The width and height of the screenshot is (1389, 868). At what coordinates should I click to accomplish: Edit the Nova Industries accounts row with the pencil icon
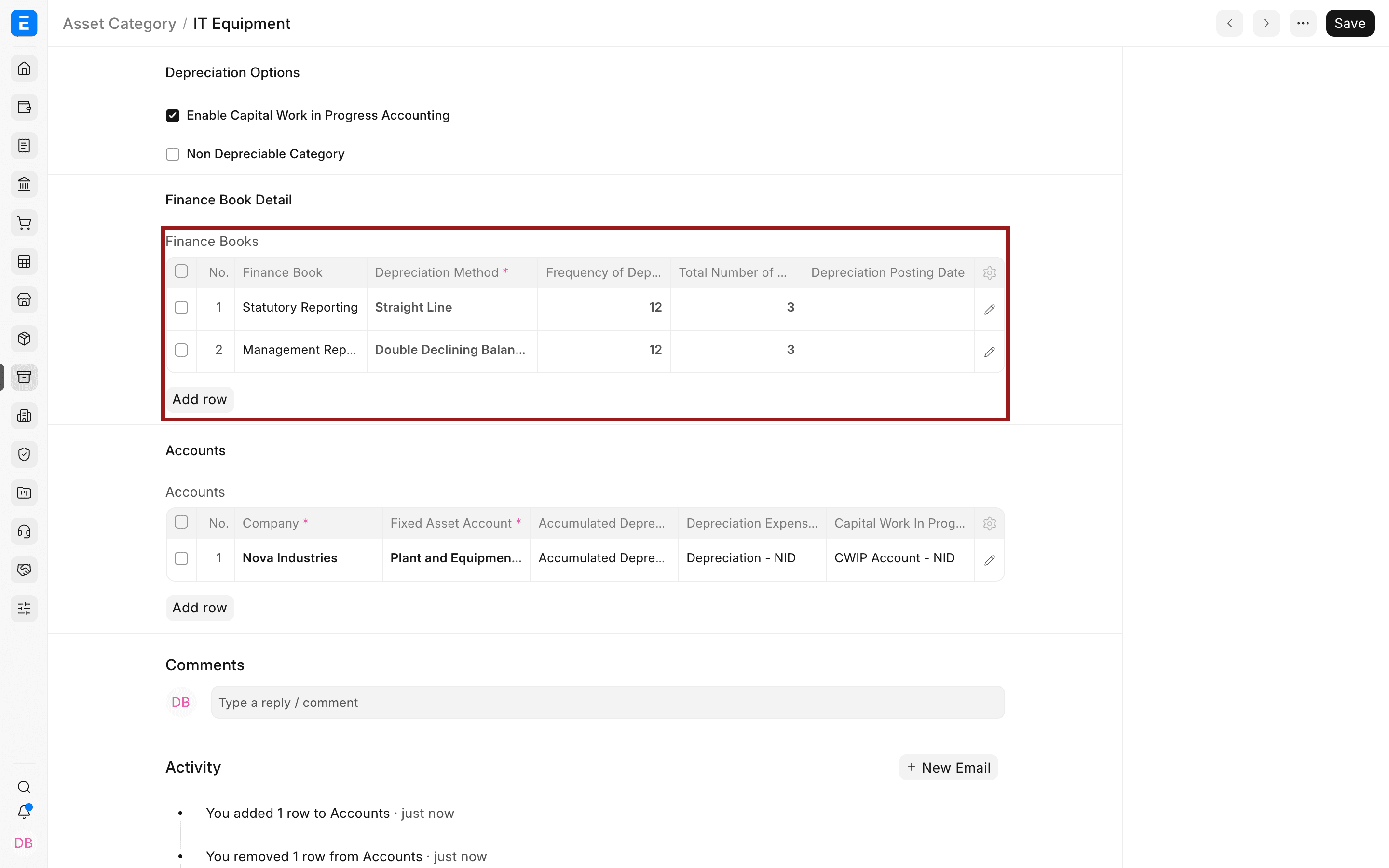pyautogui.click(x=990, y=560)
